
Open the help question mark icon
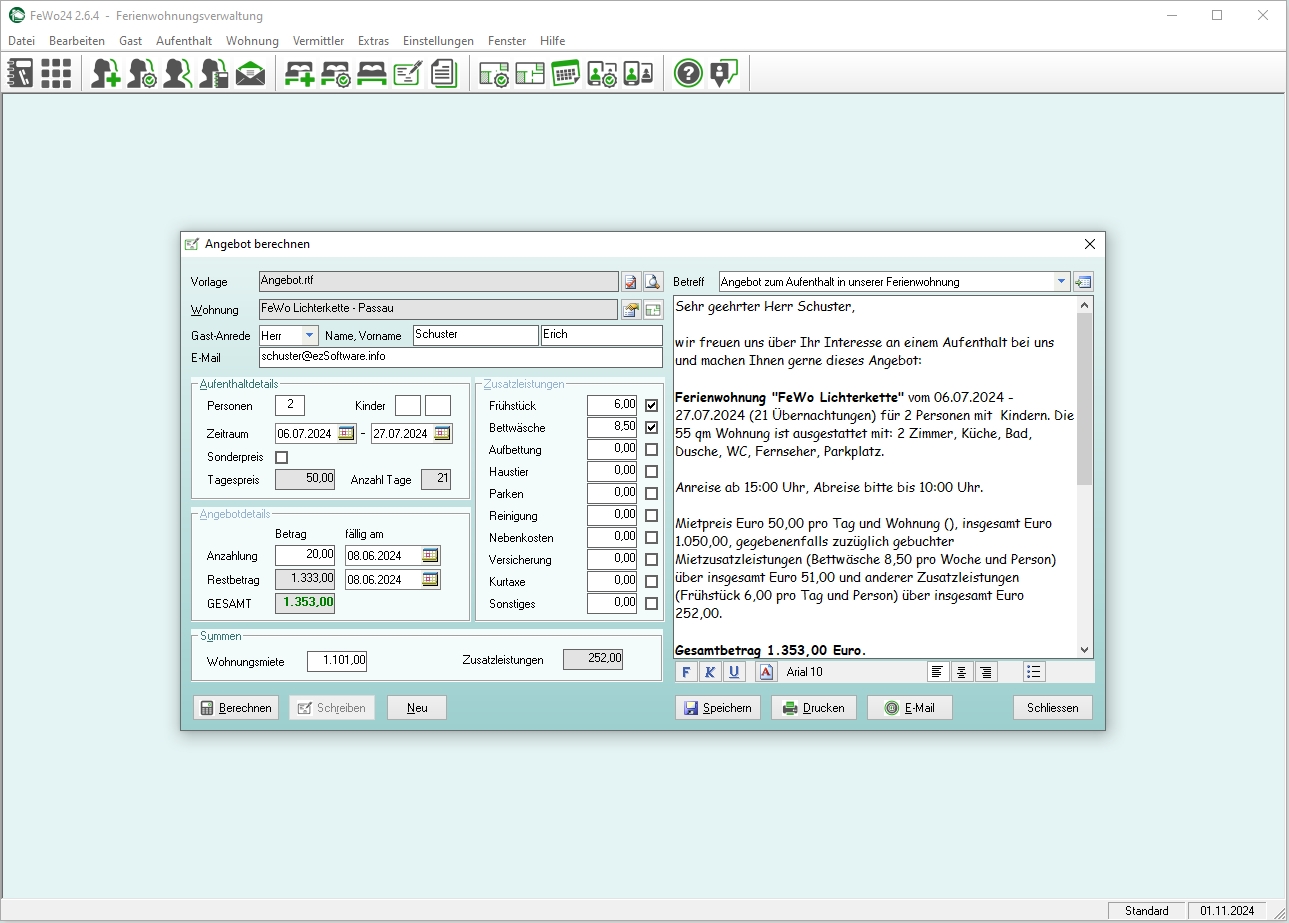pos(688,74)
